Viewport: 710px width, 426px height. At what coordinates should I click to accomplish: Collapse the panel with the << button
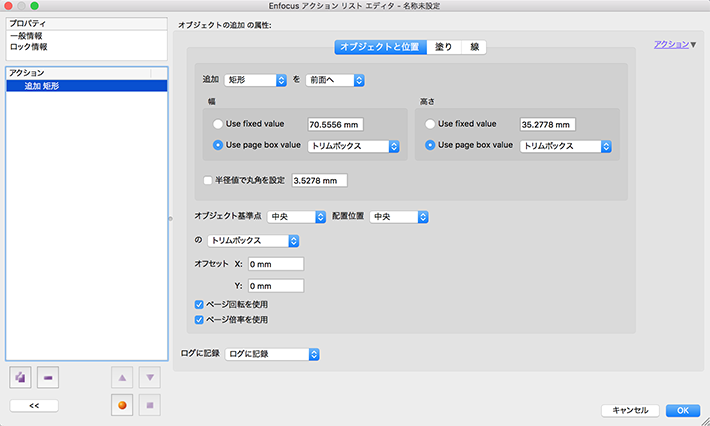pos(34,405)
